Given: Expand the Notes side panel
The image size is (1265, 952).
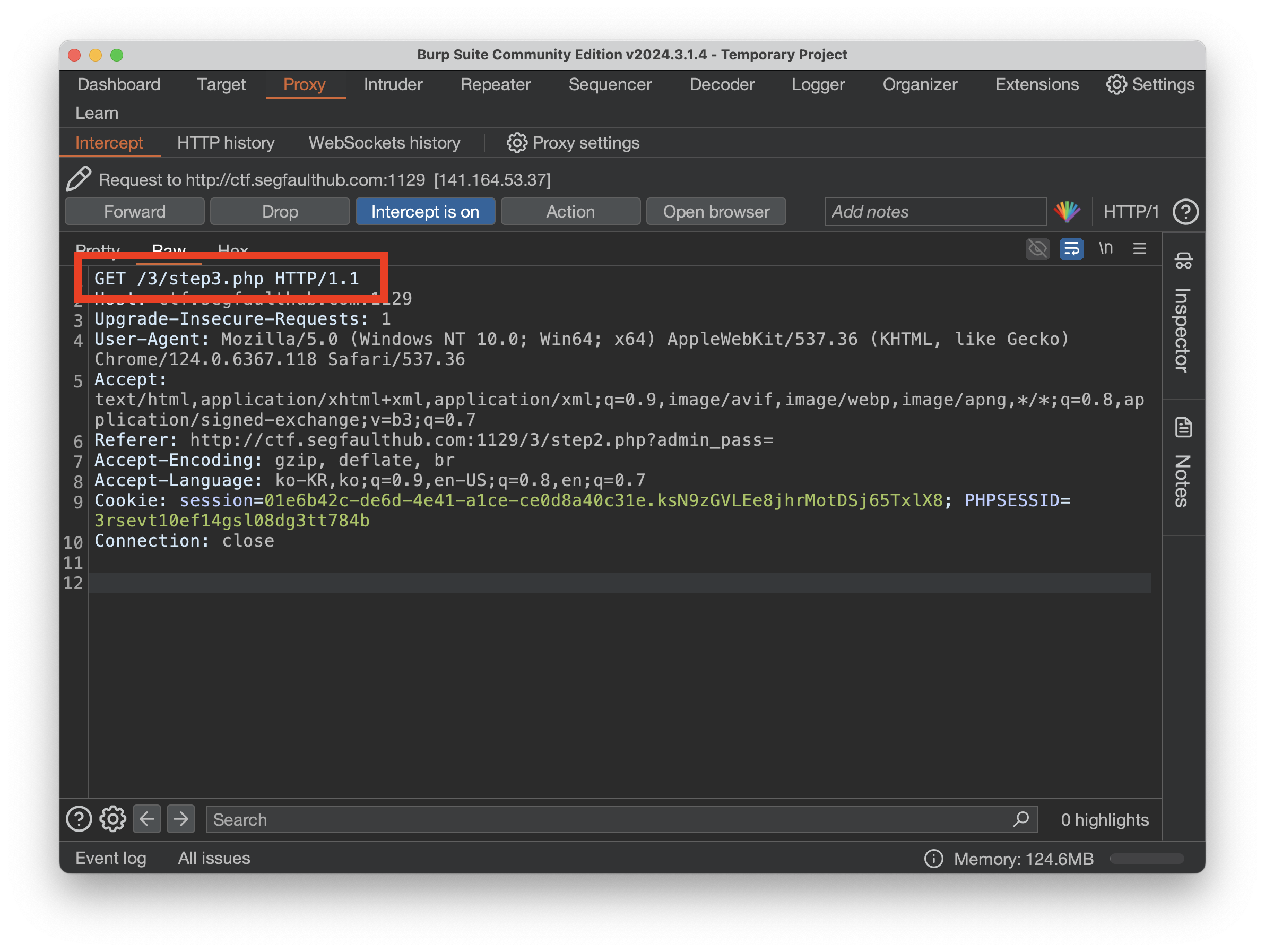Looking at the screenshot, I should pos(1183,463).
